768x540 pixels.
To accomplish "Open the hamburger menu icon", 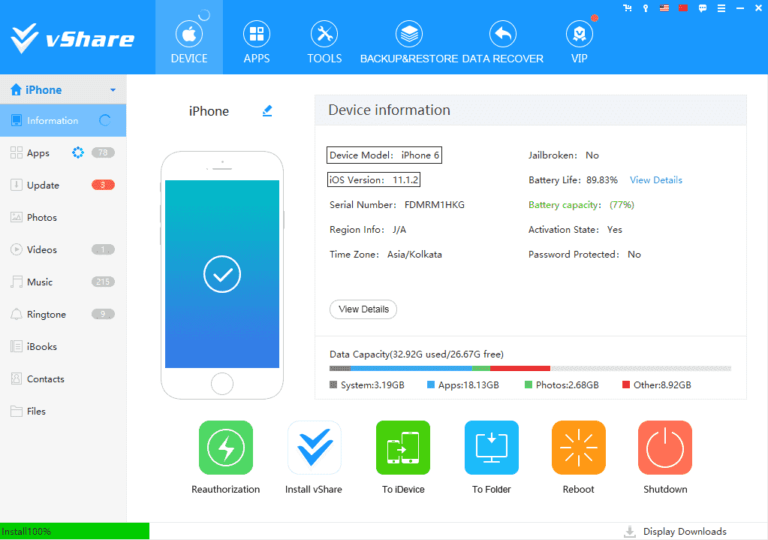I will click(721, 8).
